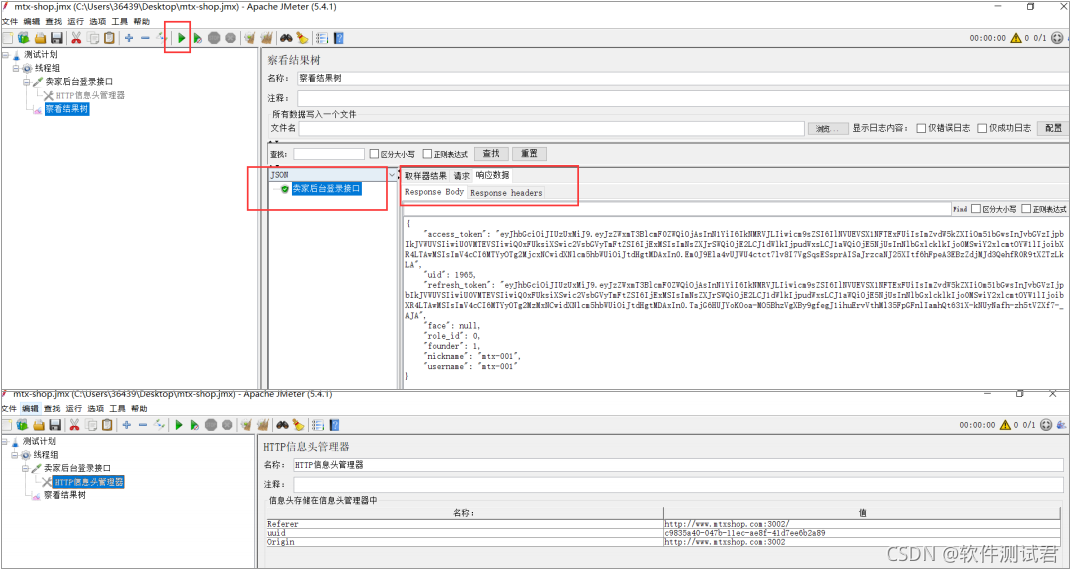Click the Origin header name cell
Screen dimensions: 1074x572
click(463, 542)
